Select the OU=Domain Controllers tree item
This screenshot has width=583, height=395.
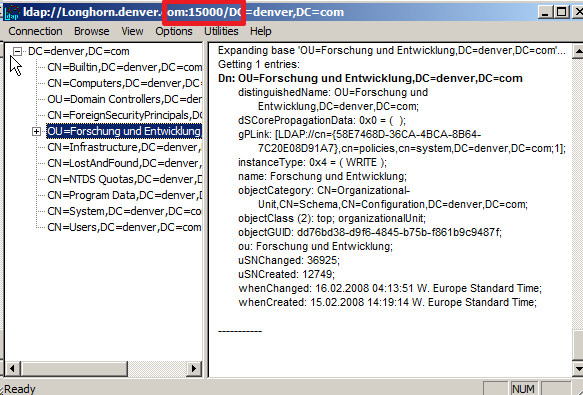125,99
